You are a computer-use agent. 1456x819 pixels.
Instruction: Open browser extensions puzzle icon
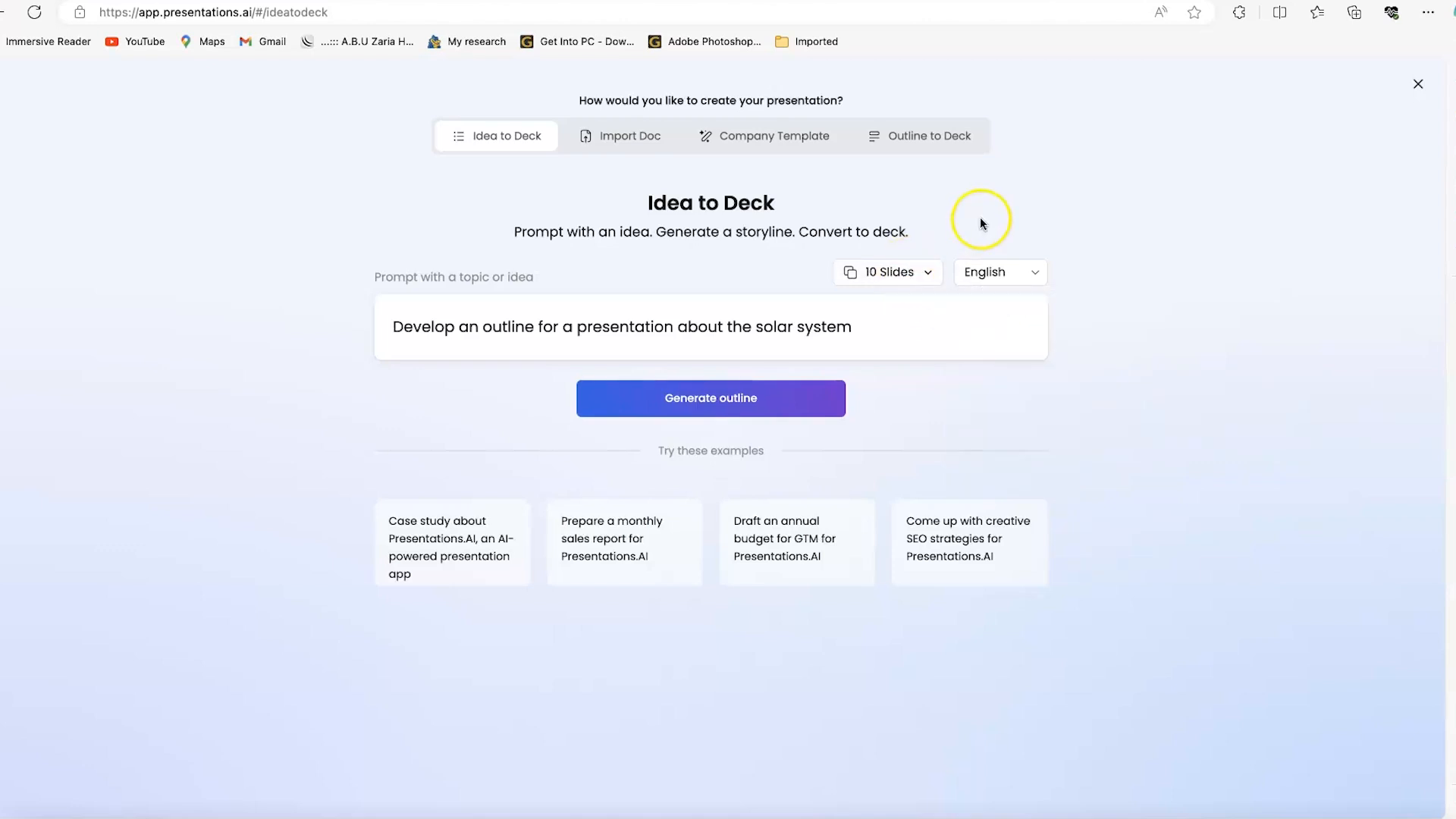point(1239,12)
